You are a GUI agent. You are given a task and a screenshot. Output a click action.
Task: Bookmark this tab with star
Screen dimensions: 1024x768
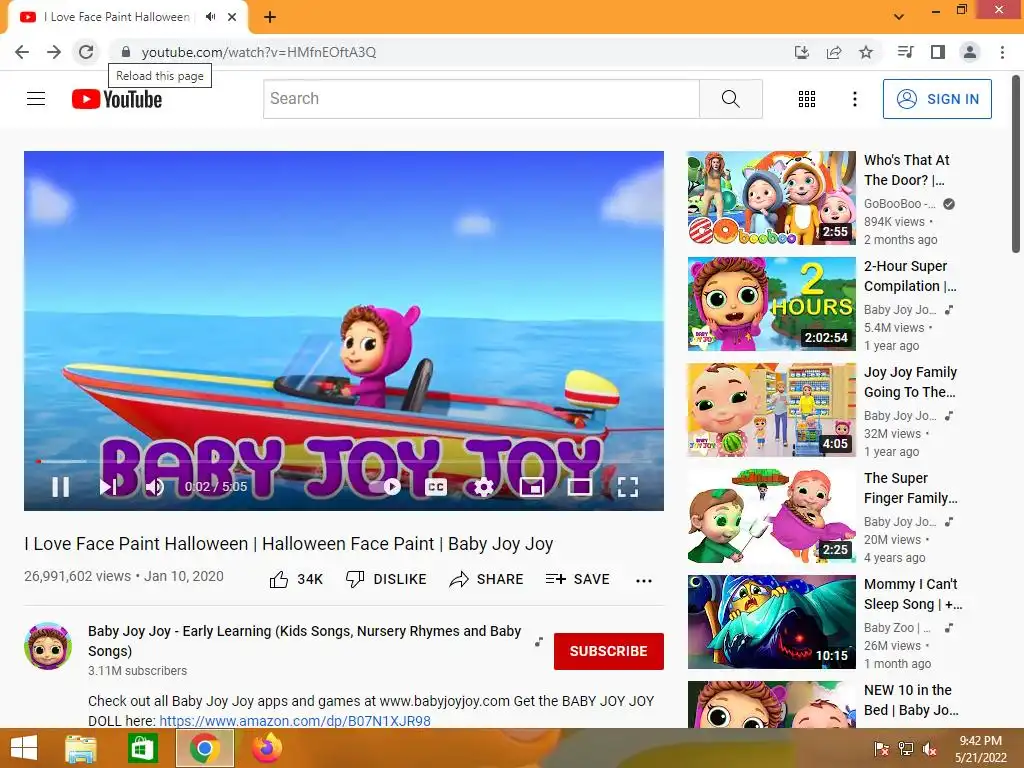tap(866, 52)
